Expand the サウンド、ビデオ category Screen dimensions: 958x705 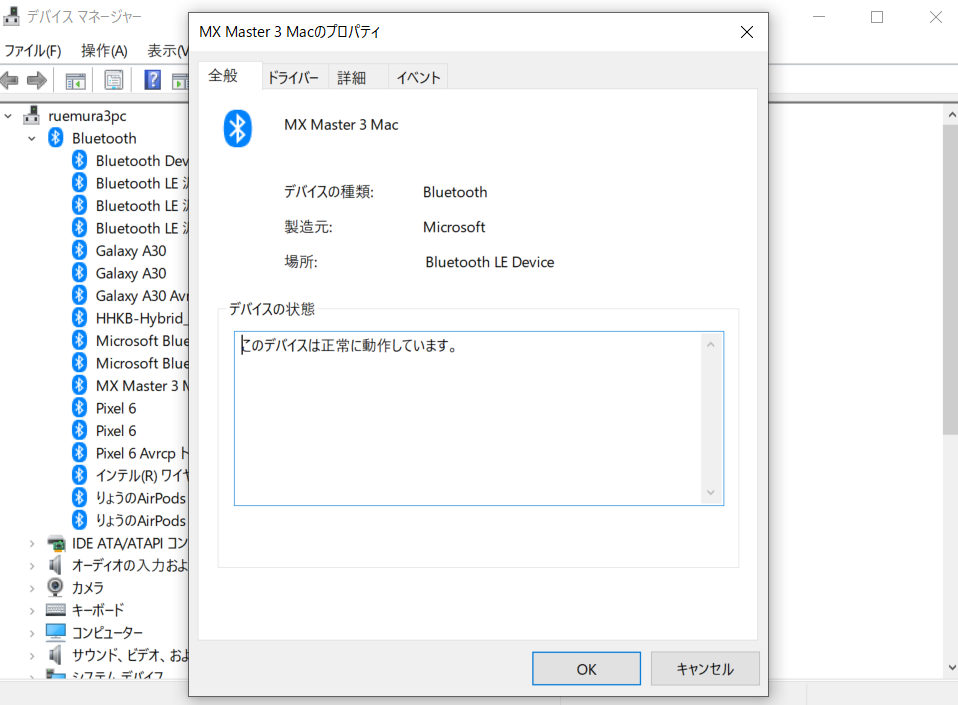[x=32, y=656]
